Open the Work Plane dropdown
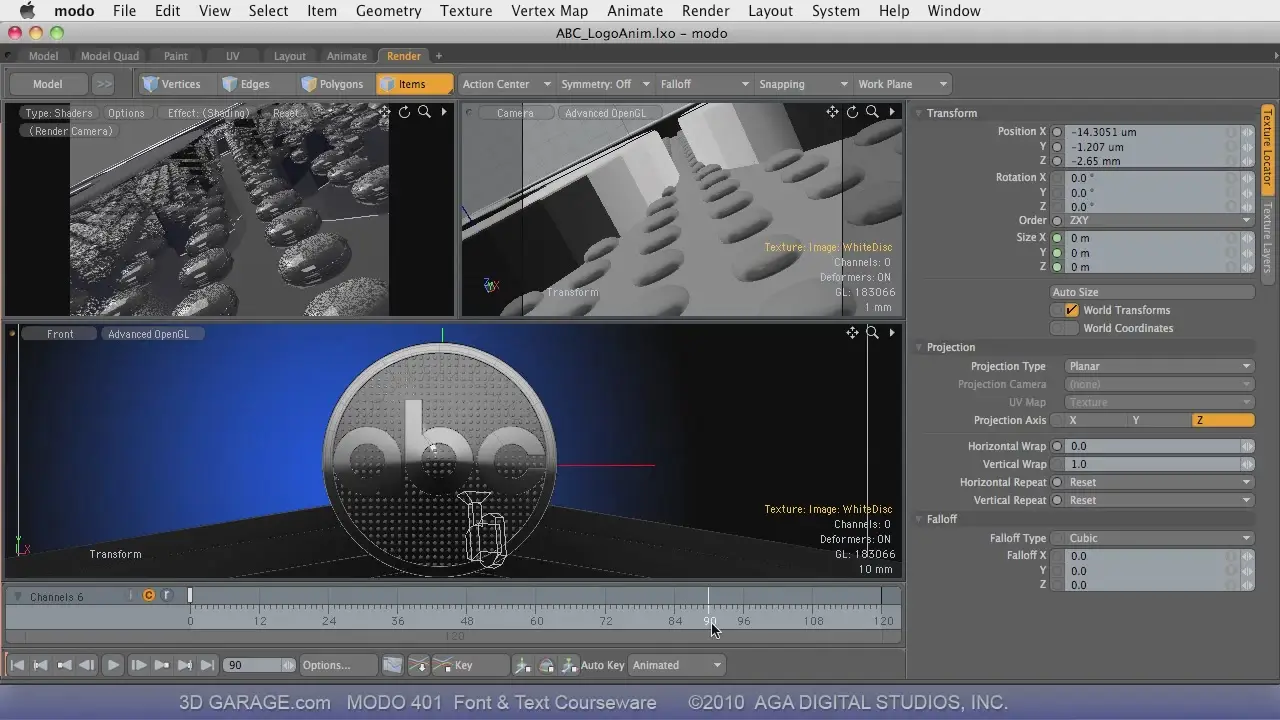Viewport: 1280px width, 720px height. (x=902, y=84)
